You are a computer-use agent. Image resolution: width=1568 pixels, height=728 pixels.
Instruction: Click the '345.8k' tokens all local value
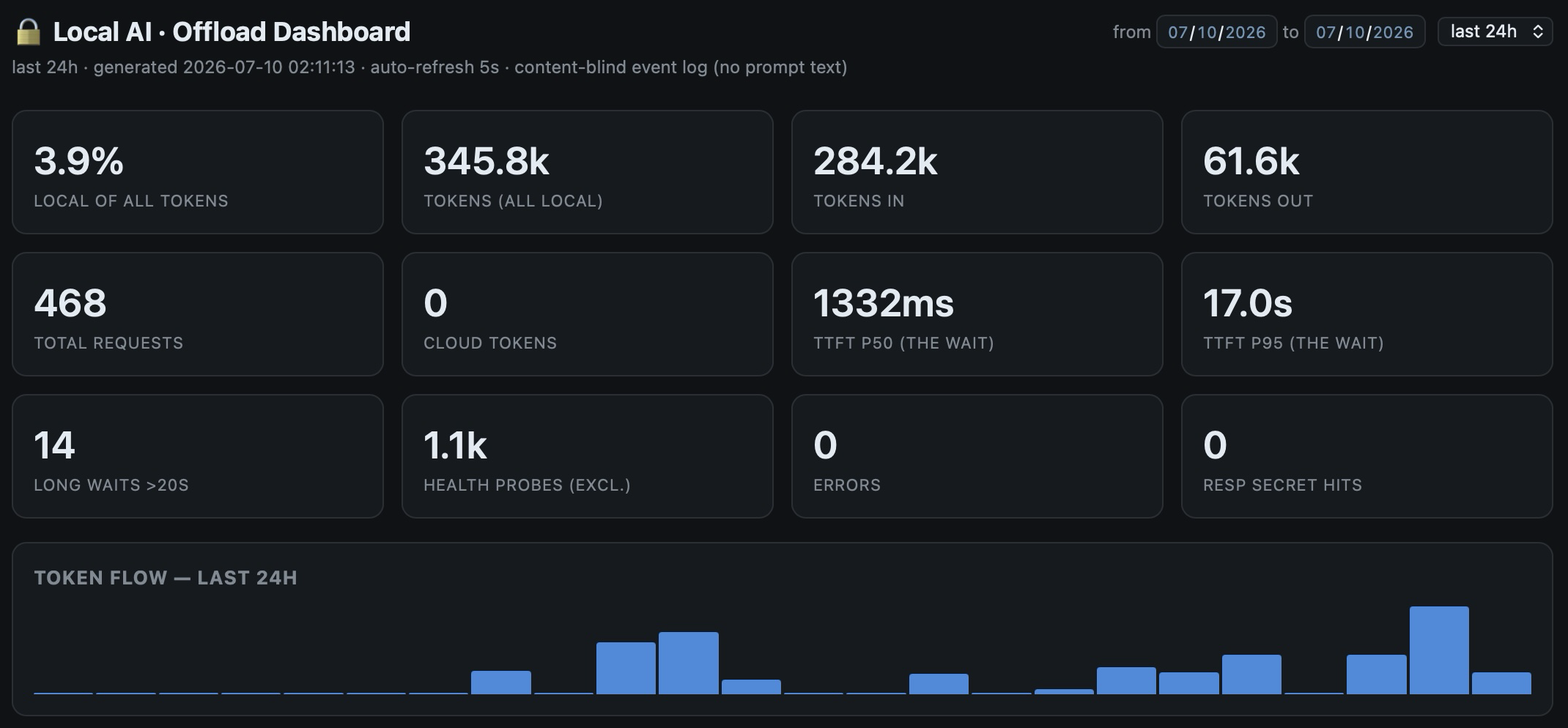pyautogui.click(x=486, y=161)
